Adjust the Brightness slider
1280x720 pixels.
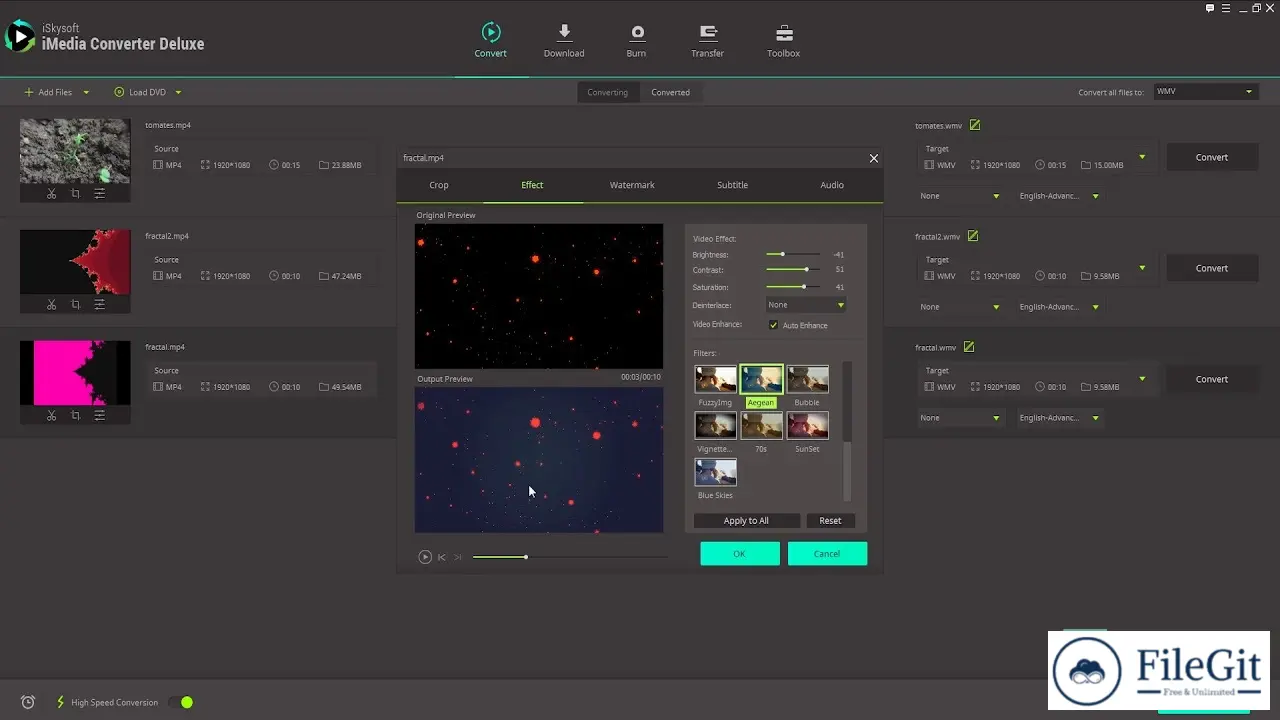pyautogui.click(x=793, y=254)
